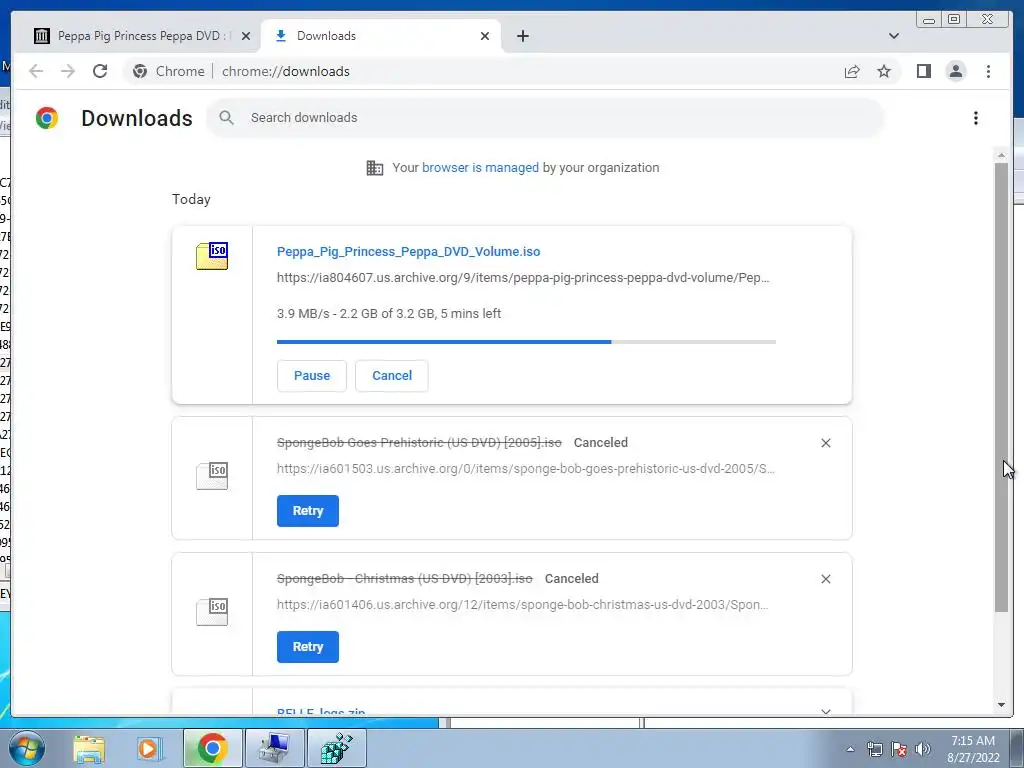
Task: Click the browser forward arrow
Action: [68, 71]
